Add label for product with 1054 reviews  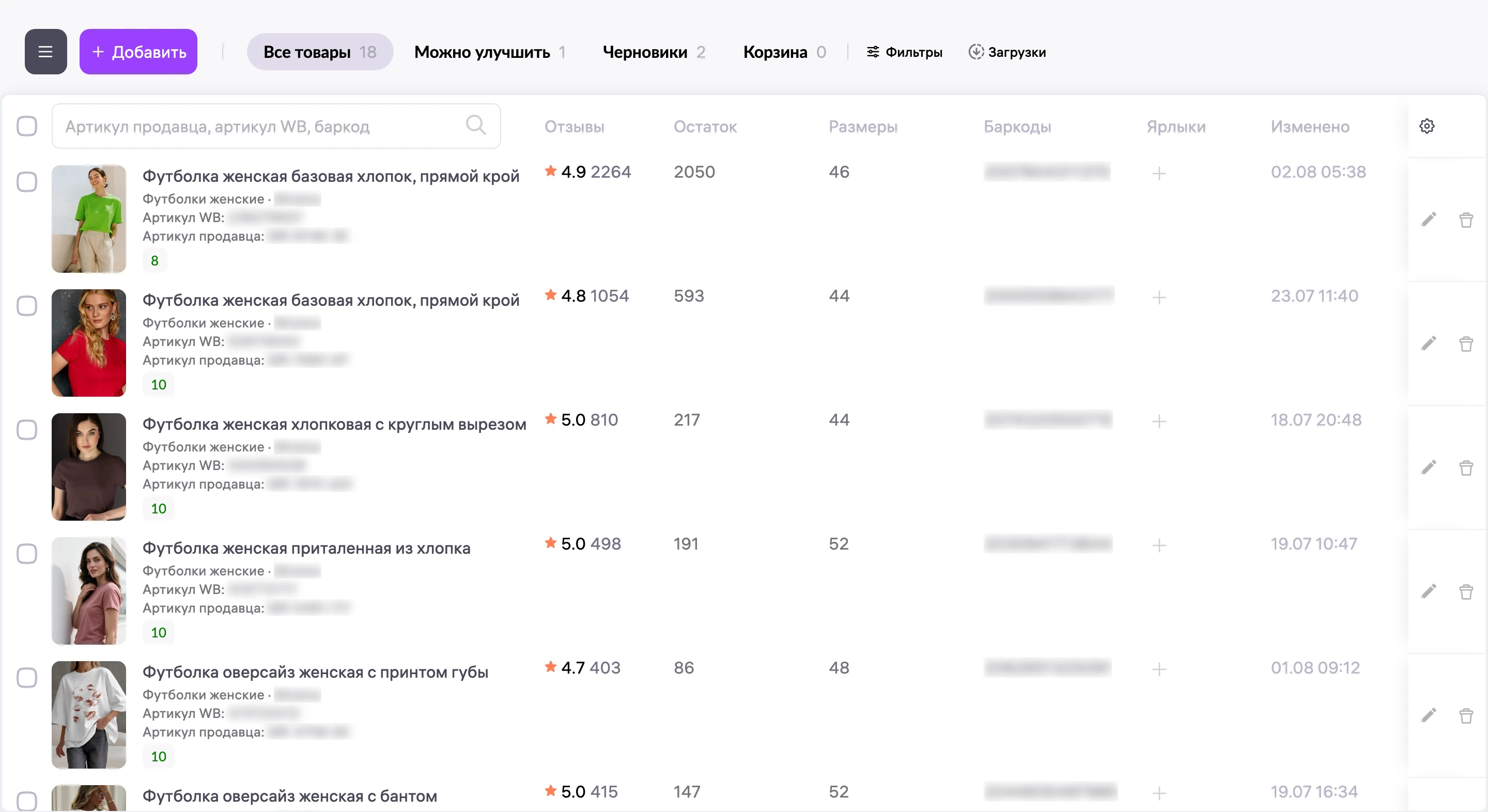[x=1159, y=298]
